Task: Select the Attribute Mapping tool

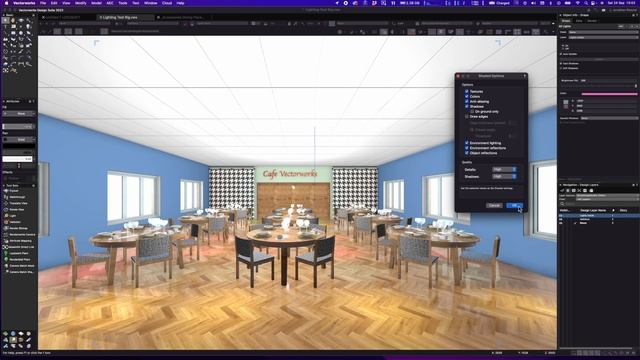Action: click(19, 241)
